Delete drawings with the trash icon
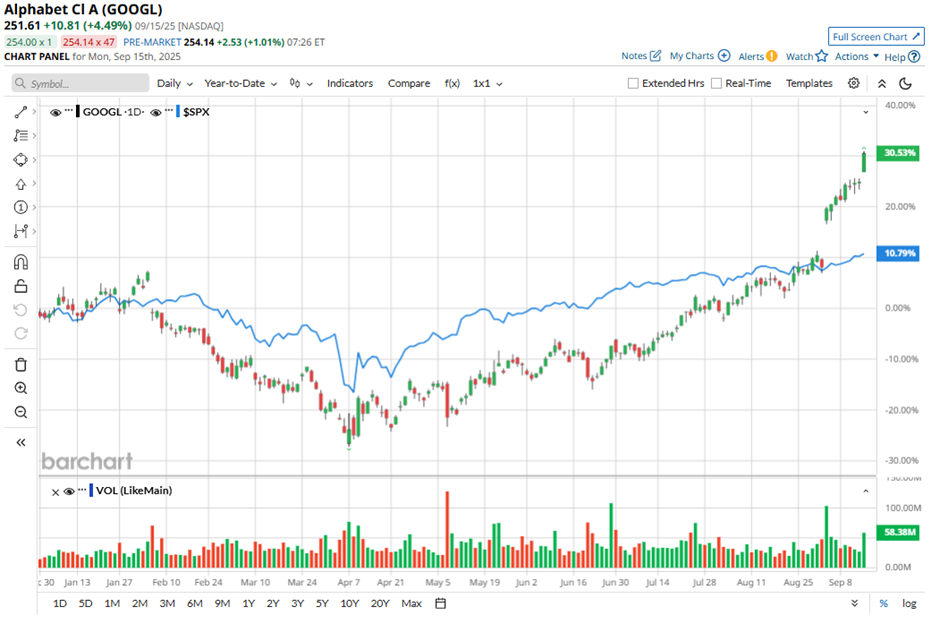The height and width of the screenshot is (624, 940). [x=20, y=364]
